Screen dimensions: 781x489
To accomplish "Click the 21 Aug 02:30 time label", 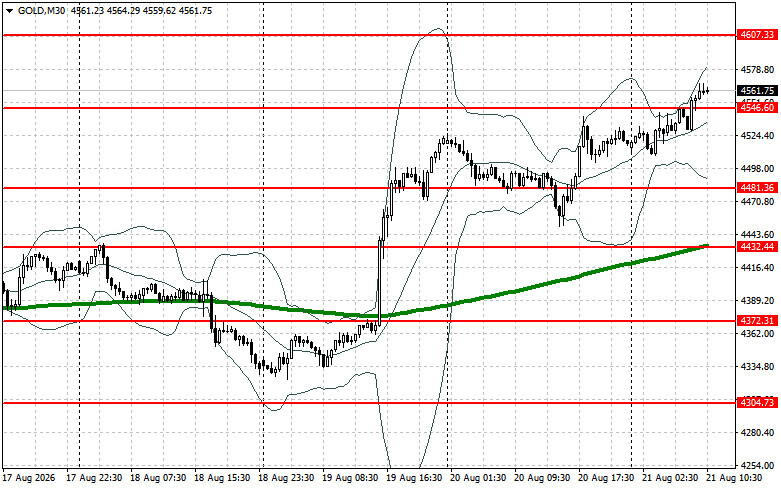I will [x=670, y=478].
